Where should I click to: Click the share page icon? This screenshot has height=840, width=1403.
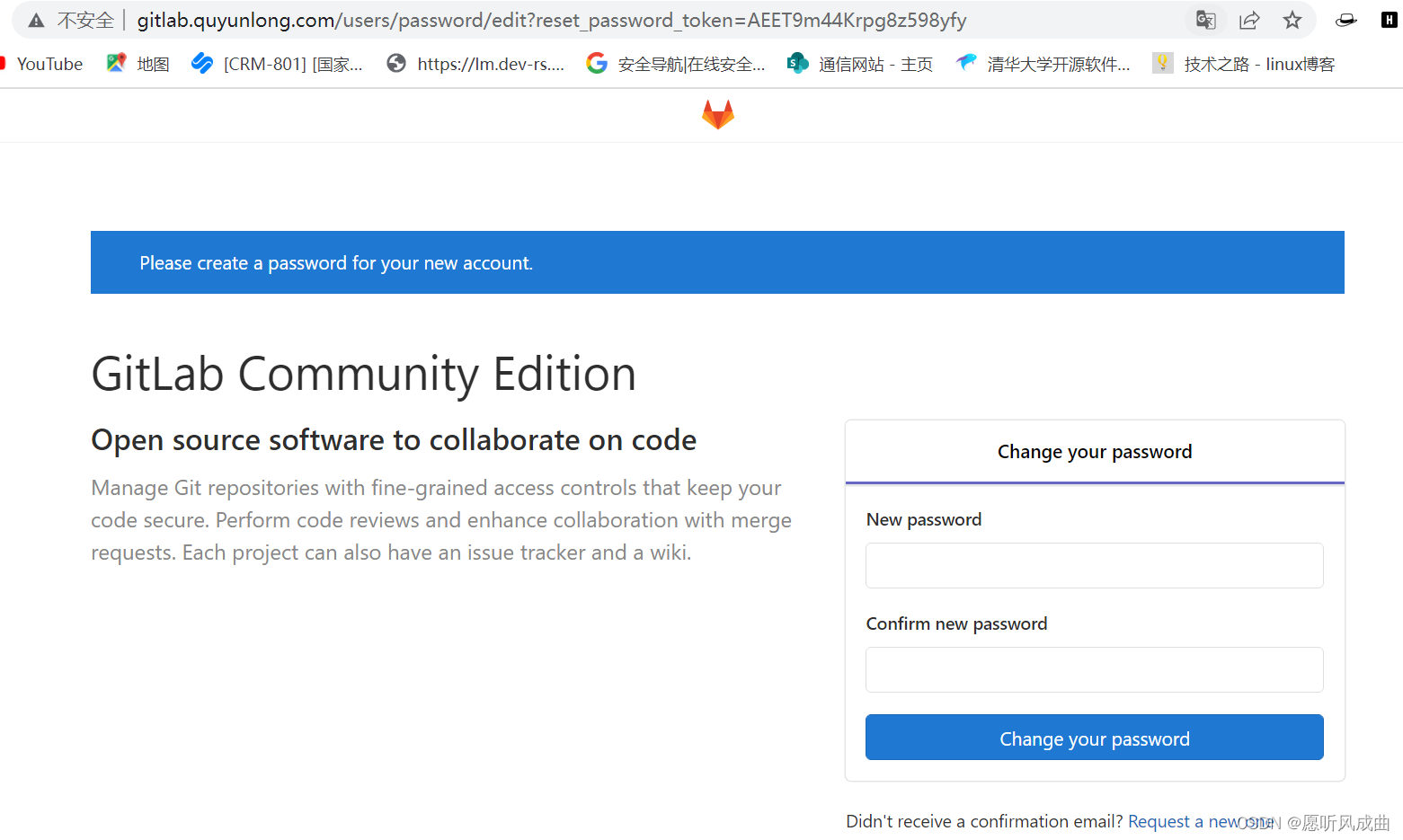click(x=1249, y=19)
